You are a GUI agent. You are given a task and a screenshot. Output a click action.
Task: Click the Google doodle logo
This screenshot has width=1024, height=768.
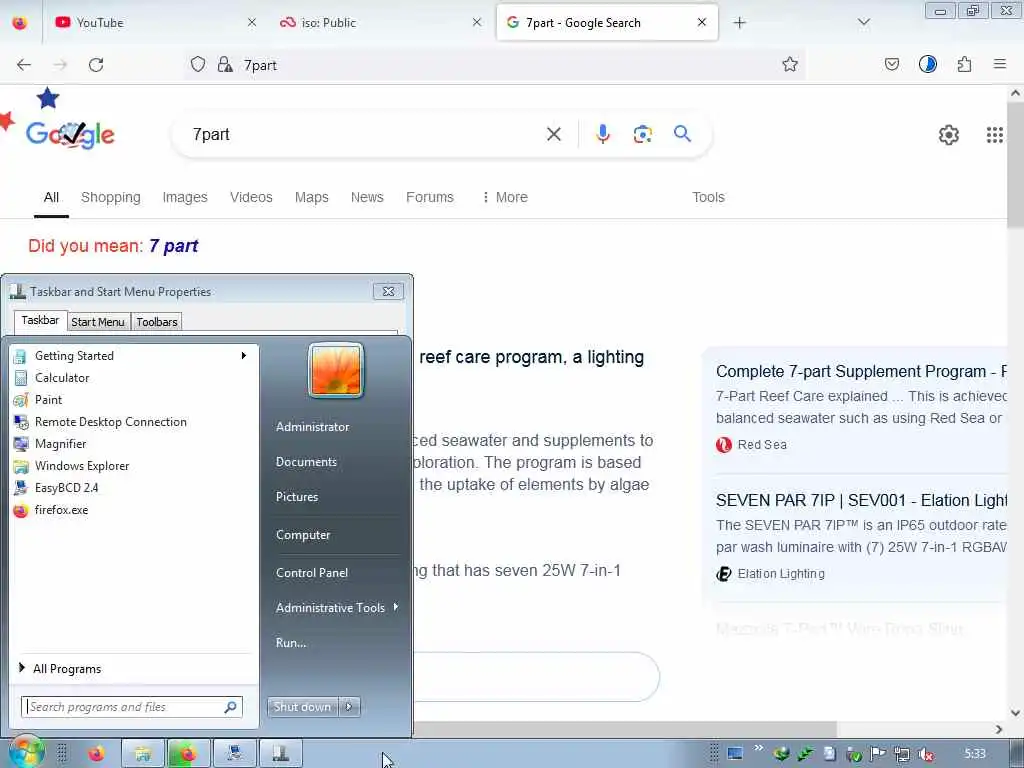point(70,135)
